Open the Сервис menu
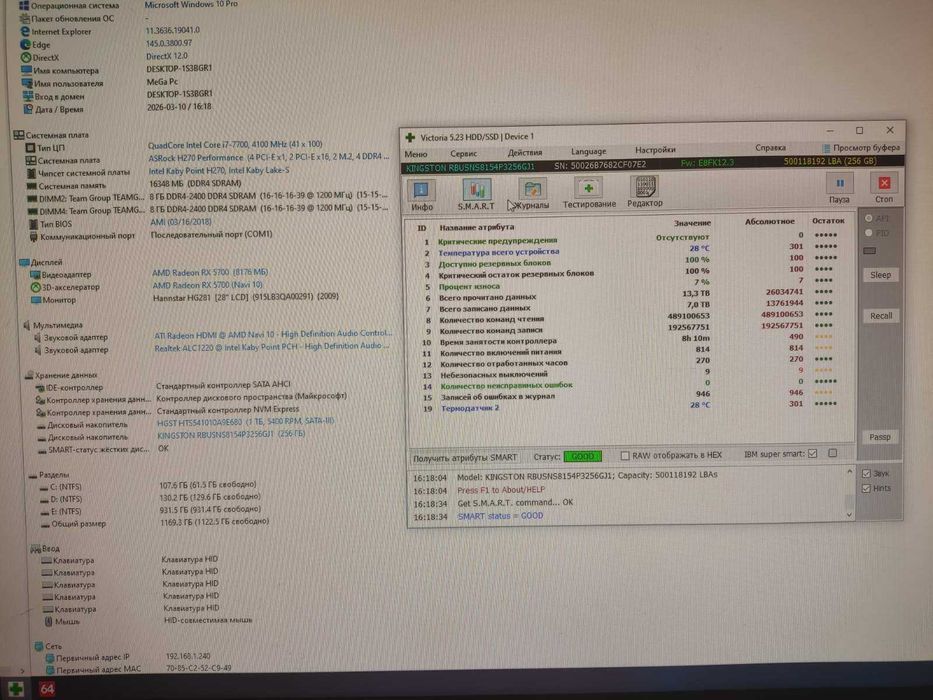 (464, 154)
